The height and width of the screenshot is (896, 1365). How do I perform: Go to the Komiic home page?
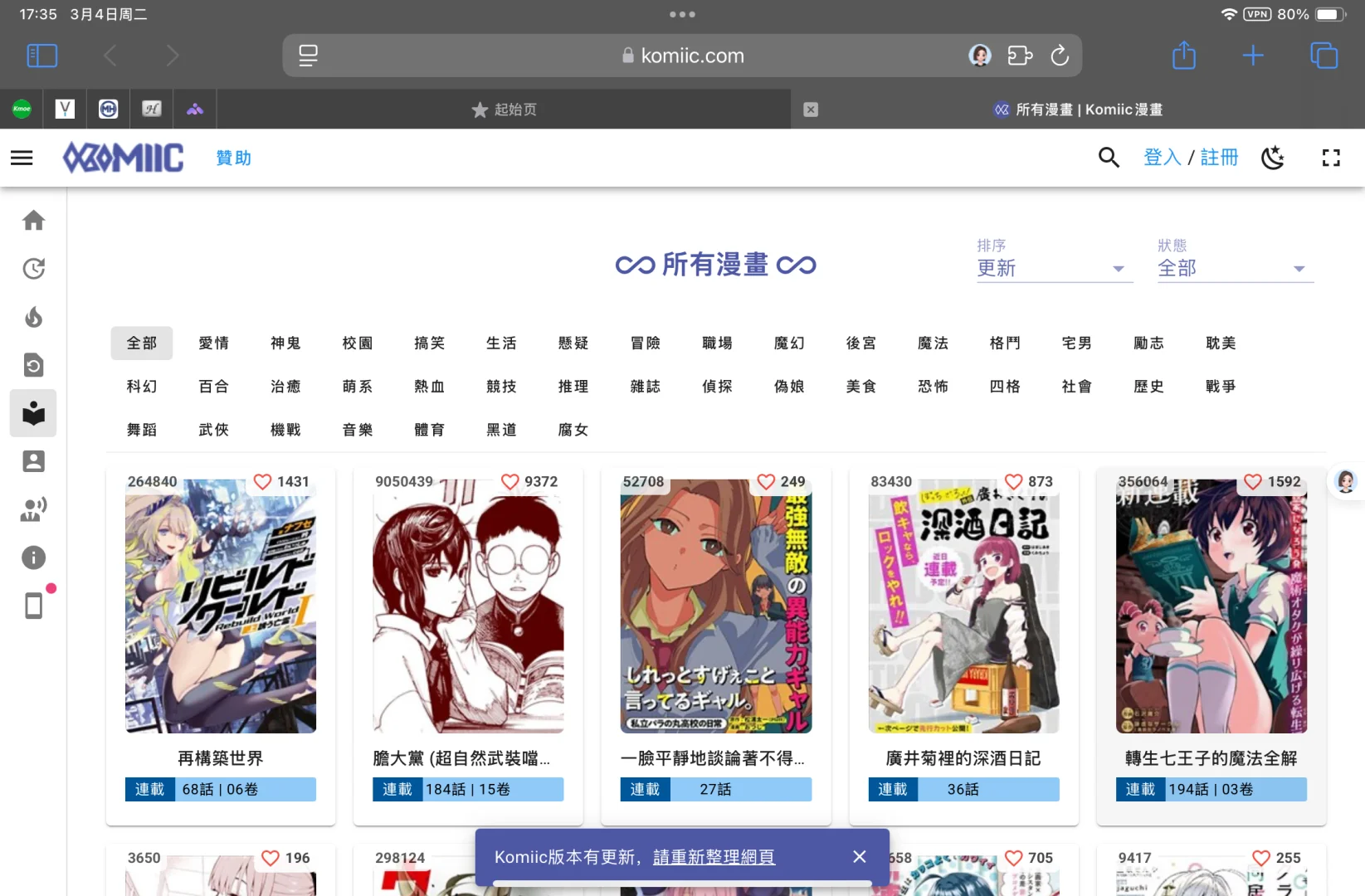[x=33, y=220]
